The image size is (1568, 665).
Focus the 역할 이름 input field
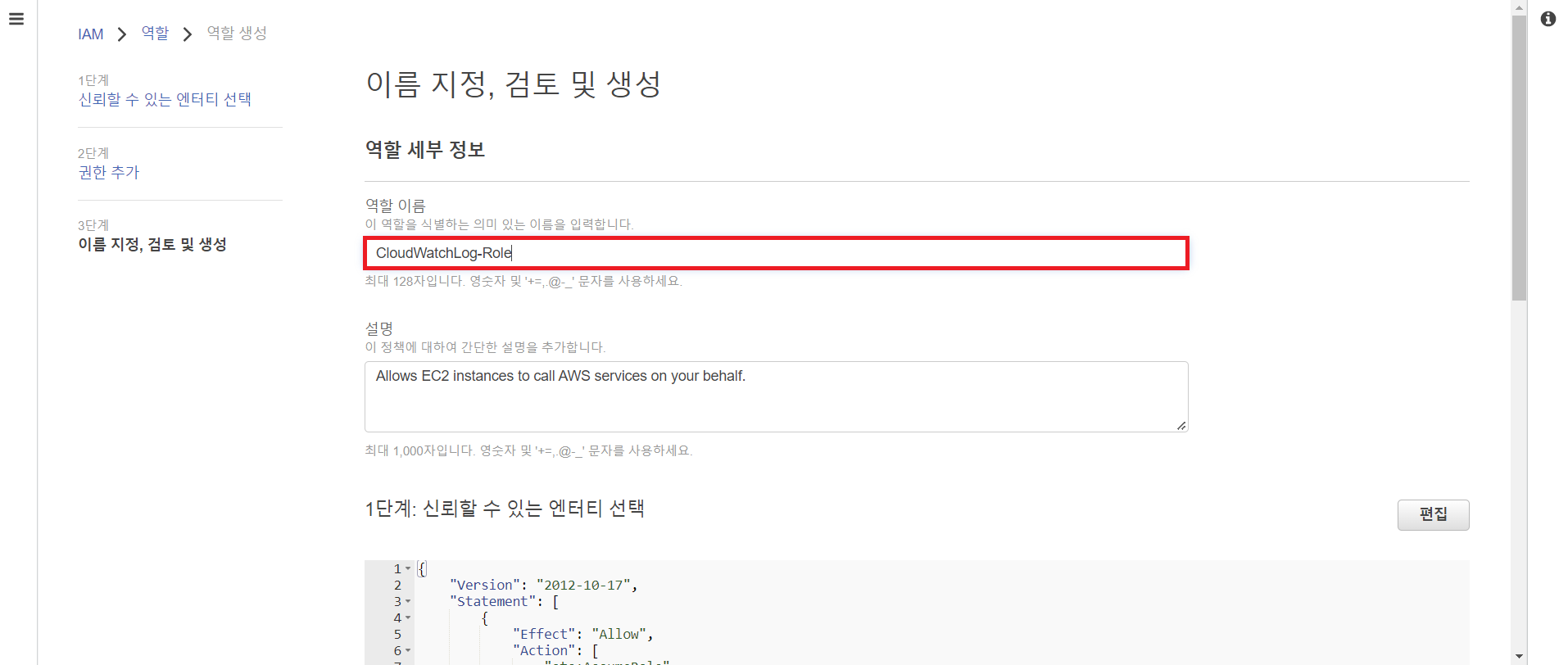[776, 253]
